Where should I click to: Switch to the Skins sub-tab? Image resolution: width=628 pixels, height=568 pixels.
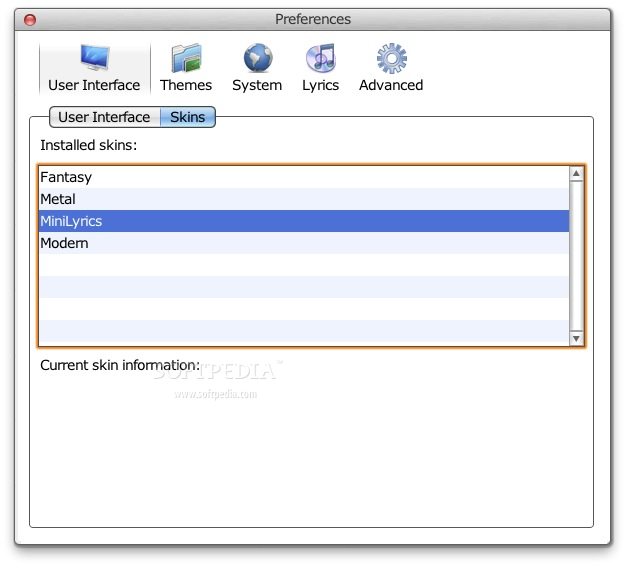188,117
